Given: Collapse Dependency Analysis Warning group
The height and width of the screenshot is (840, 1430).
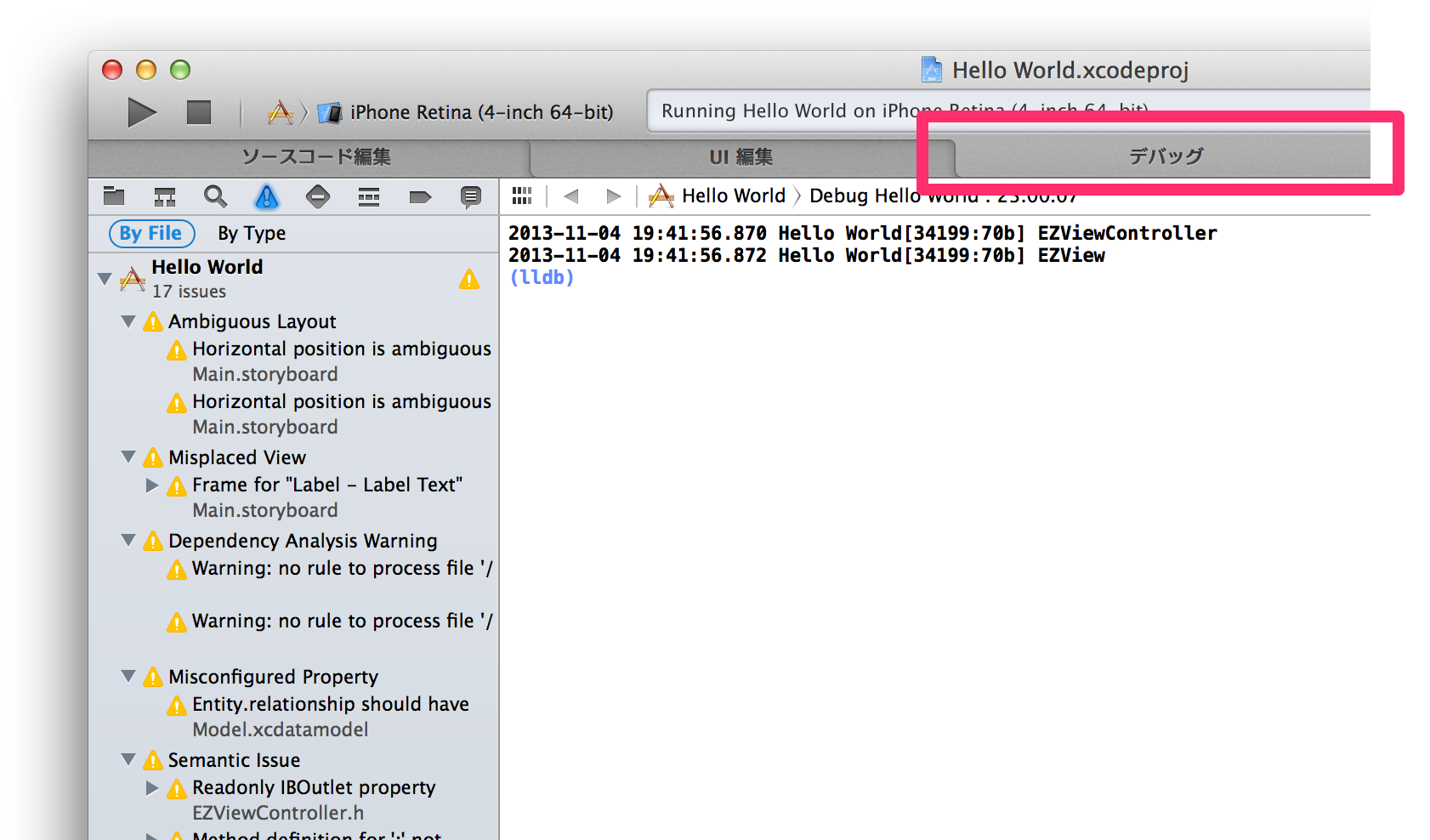Looking at the screenshot, I should (x=128, y=541).
